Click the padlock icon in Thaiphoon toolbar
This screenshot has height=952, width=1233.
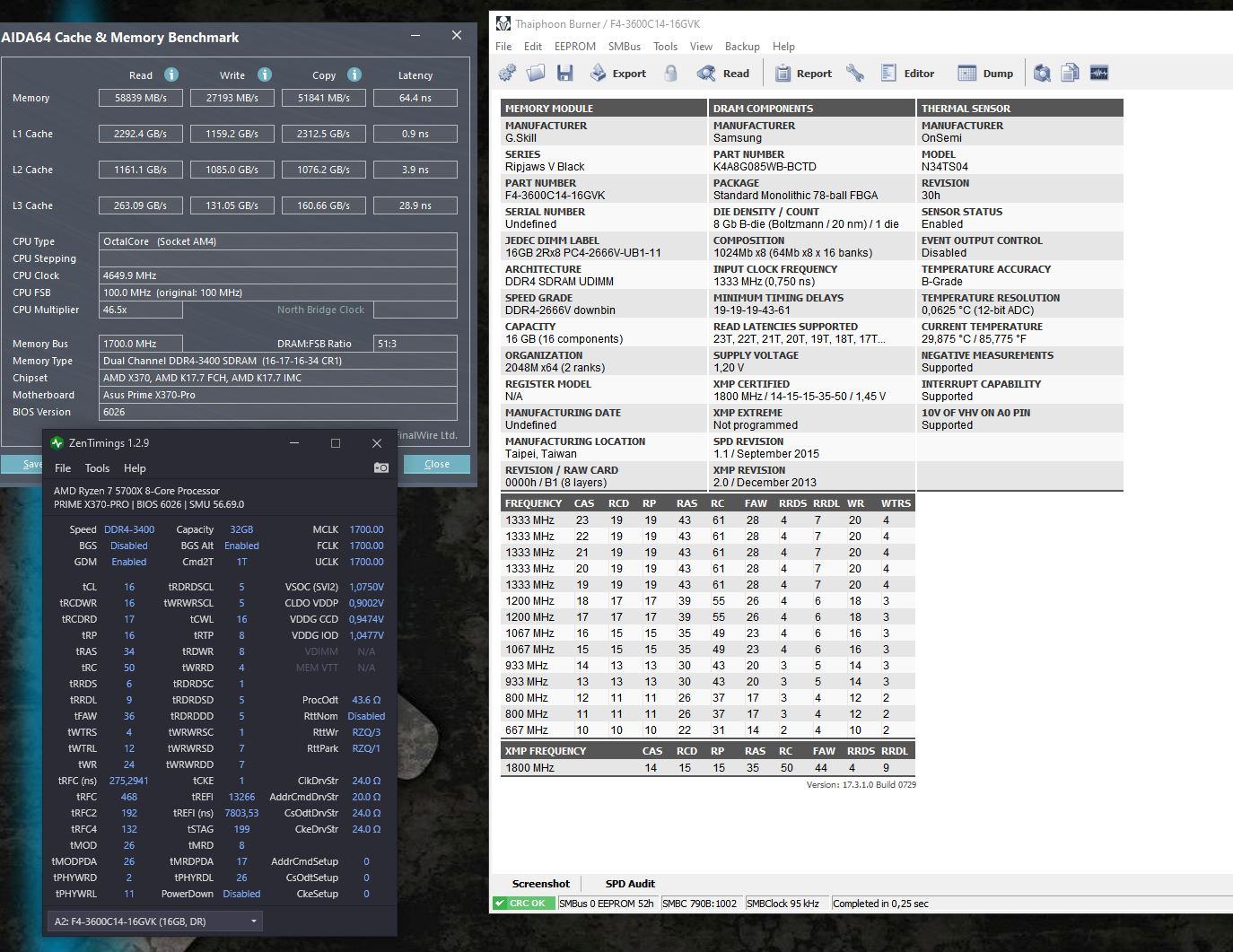click(670, 74)
